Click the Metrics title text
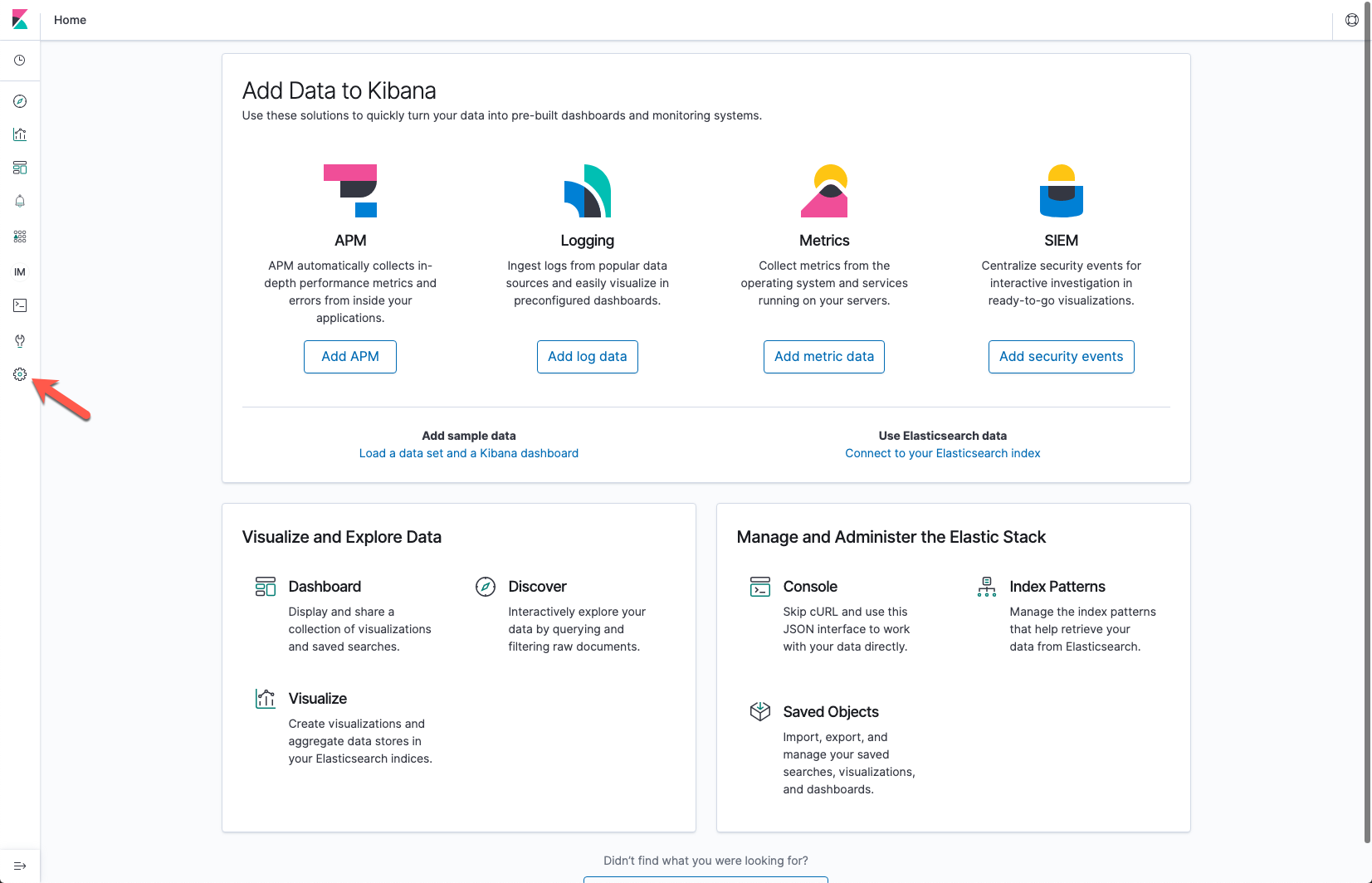Screen dimensions: 1372x883 pos(824,241)
